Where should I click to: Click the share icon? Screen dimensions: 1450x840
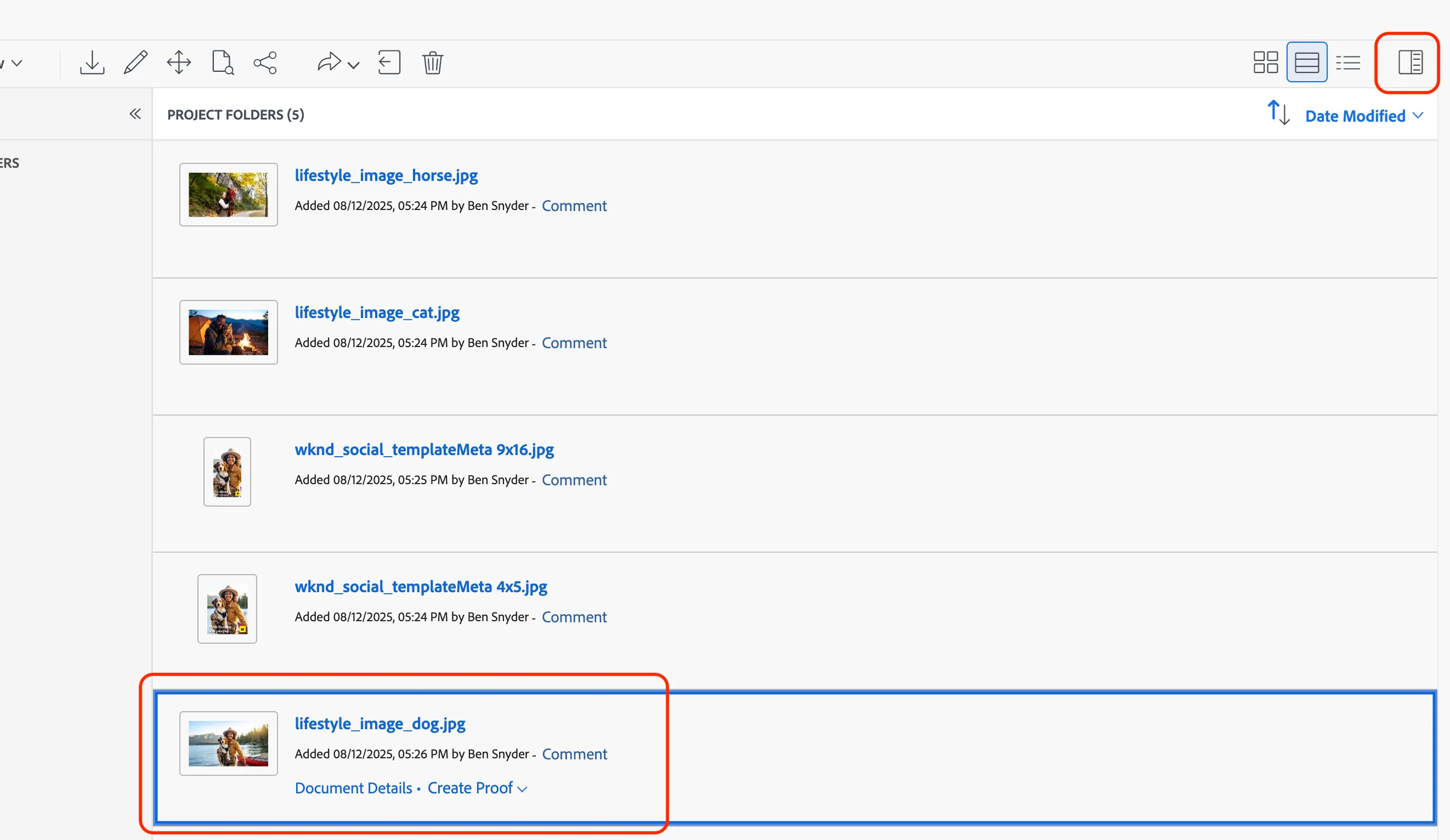(265, 62)
